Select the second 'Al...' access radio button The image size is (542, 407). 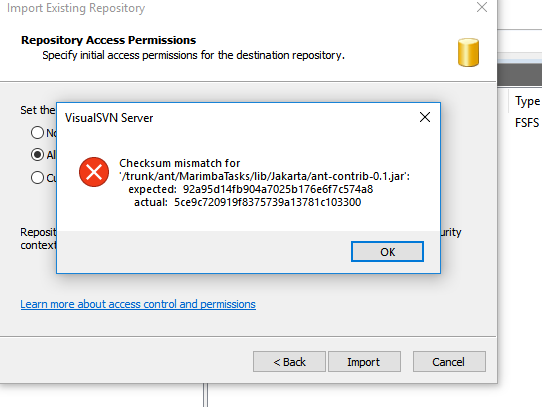click(x=37, y=155)
